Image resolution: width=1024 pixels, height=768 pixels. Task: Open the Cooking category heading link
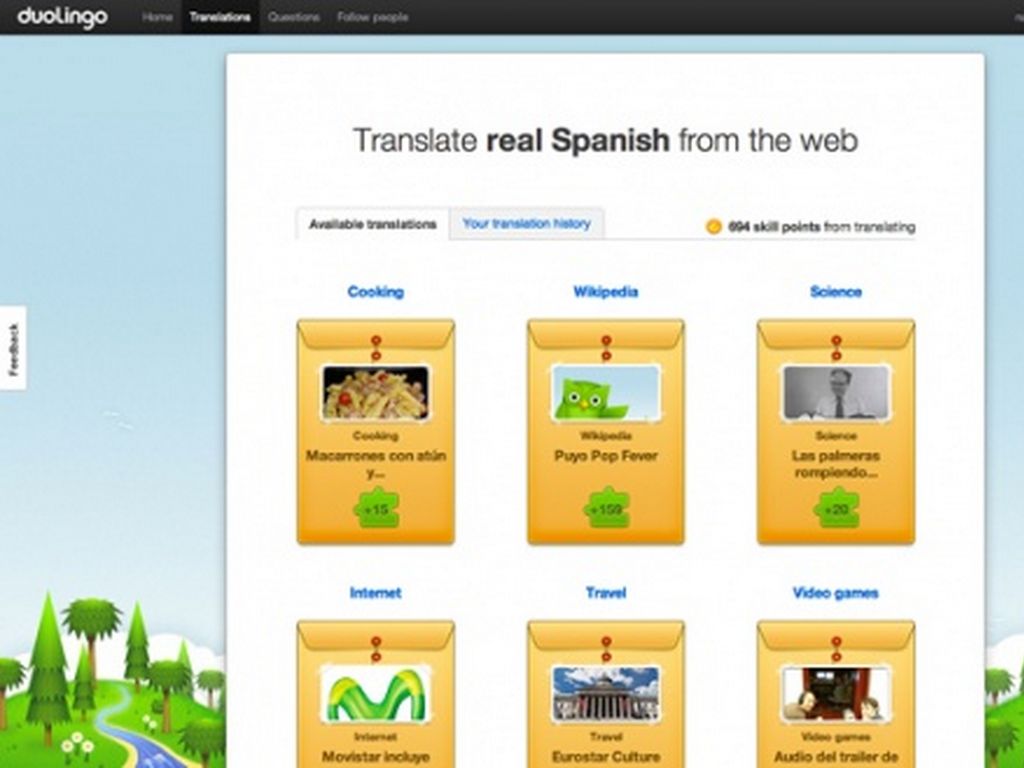[376, 292]
